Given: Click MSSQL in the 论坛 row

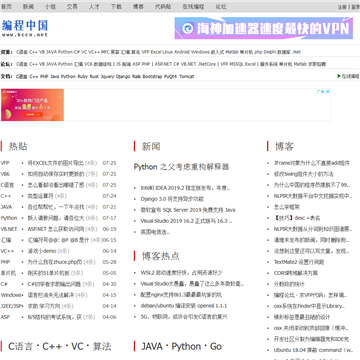Looking at the screenshot, I should [x=237, y=64].
